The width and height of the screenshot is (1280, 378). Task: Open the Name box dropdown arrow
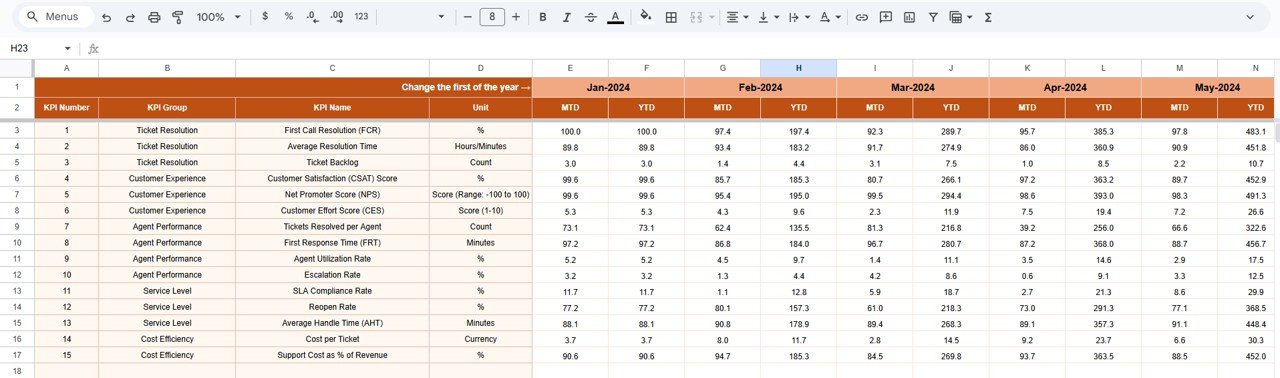coord(68,48)
